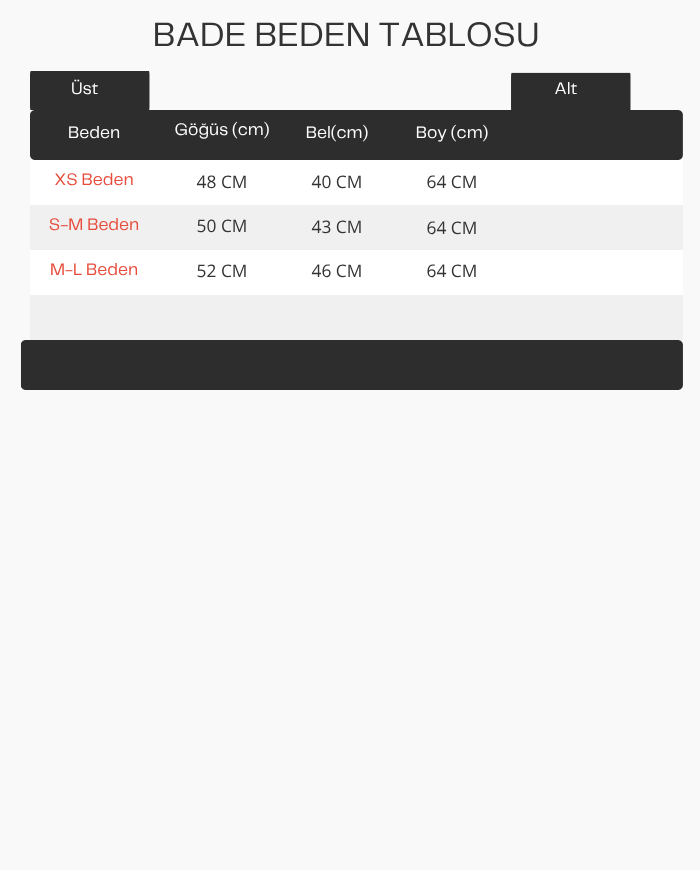This screenshot has width=700, height=870.
Task: Click the M-L row 64 CM length
Action: pyautogui.click(x=452, y=271)
